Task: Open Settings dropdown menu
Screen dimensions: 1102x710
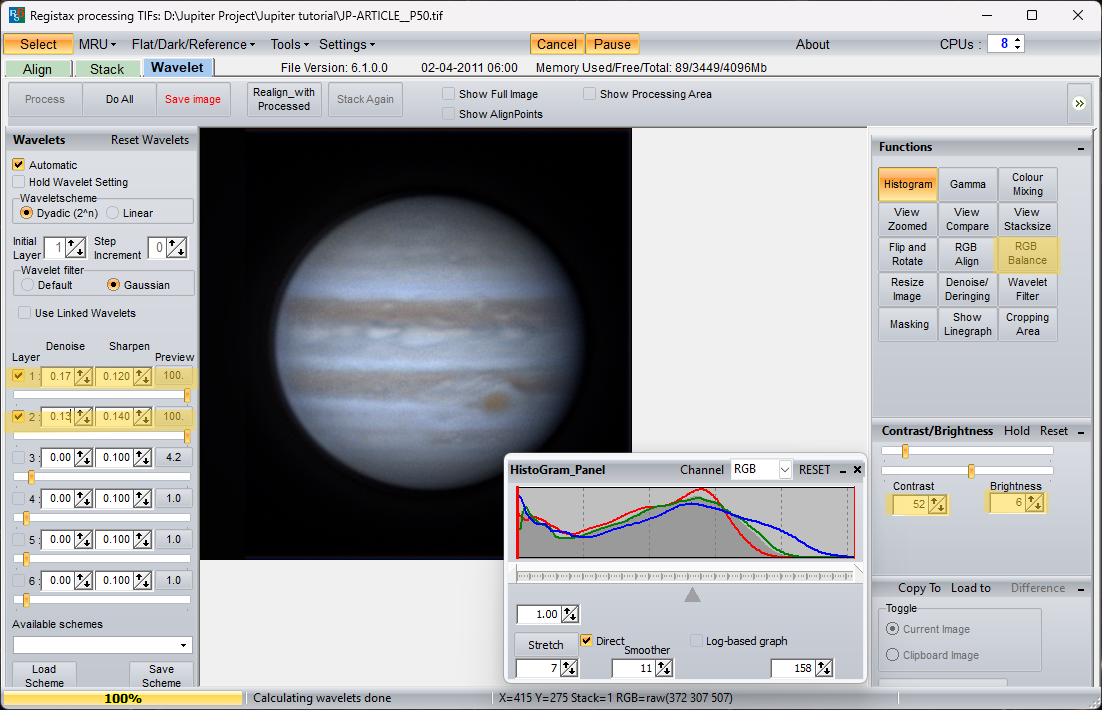Action: (346, 44)
